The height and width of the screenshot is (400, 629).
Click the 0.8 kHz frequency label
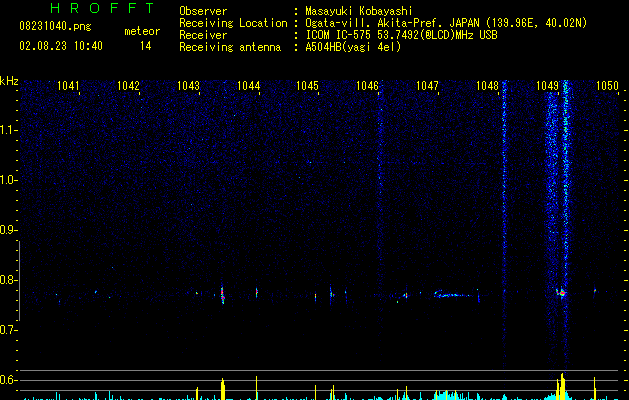pyautogui.click(x=8, y=280)
